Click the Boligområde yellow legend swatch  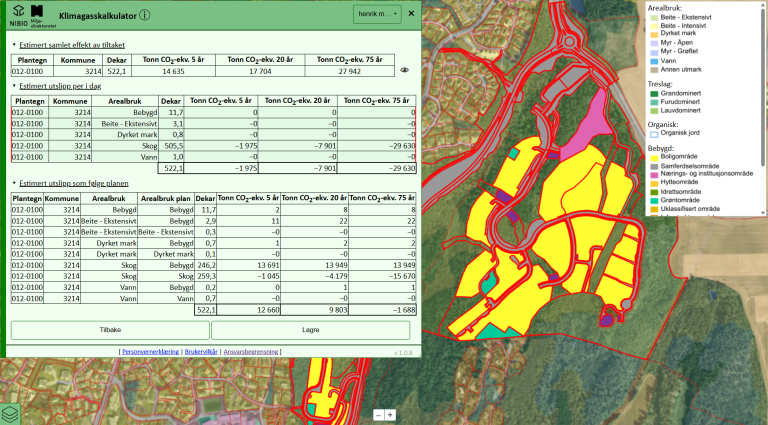tap(653, 157)
